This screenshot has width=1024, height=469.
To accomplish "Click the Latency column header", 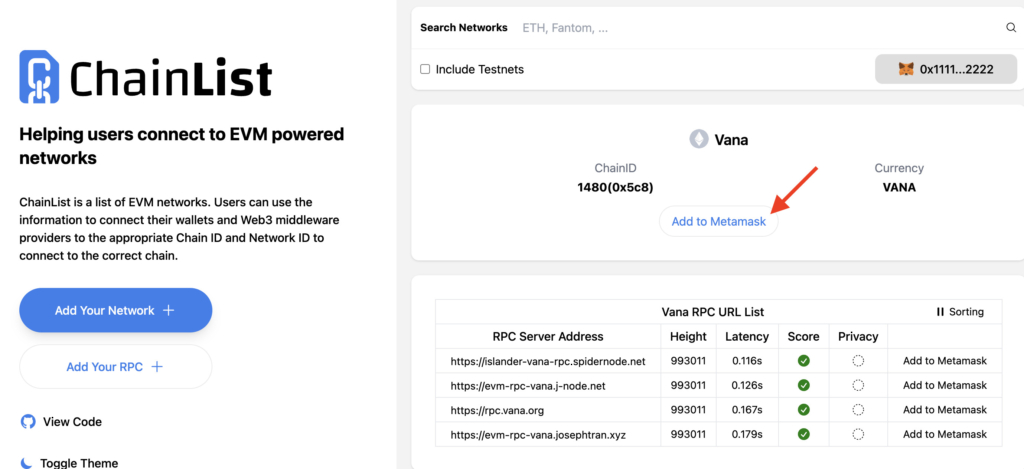I will pyautogui.click(x=746, y=336).
